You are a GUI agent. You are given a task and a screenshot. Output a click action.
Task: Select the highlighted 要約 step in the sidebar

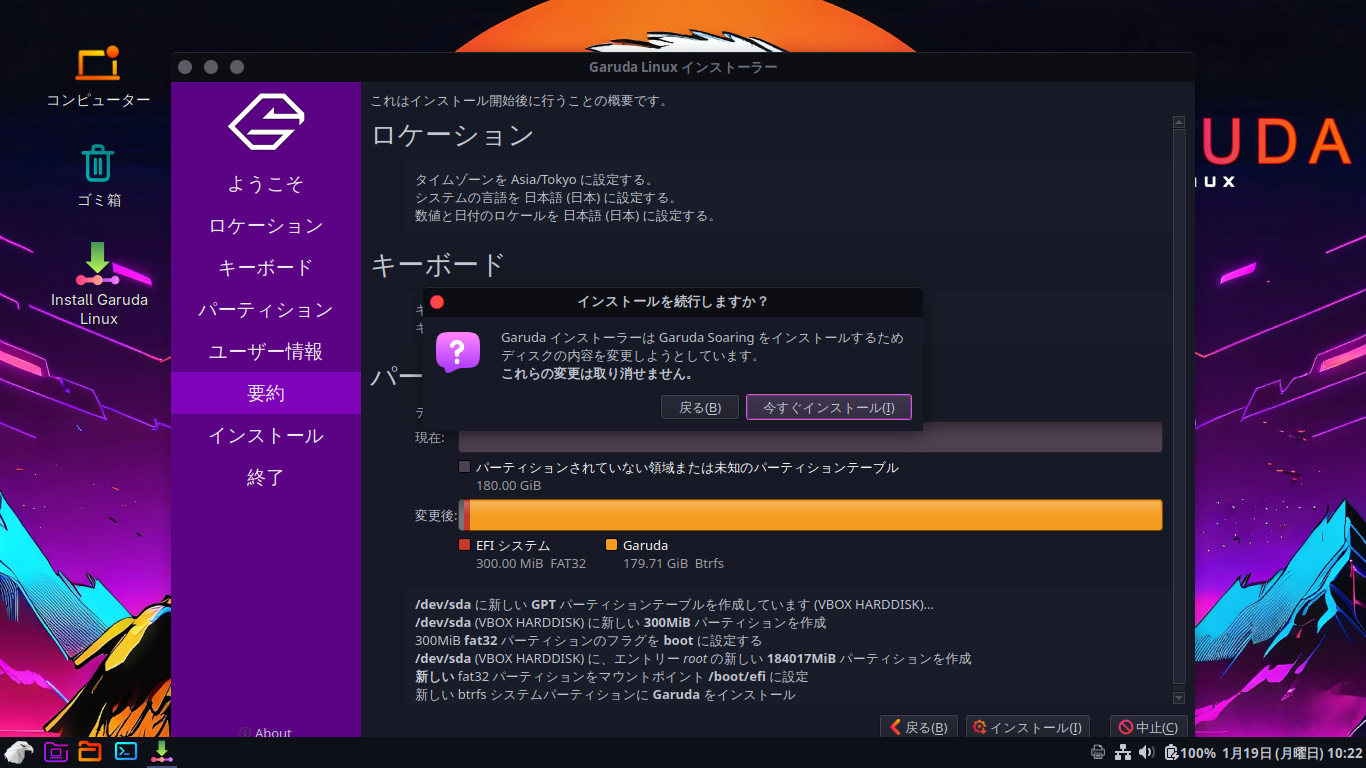(266, 393)
